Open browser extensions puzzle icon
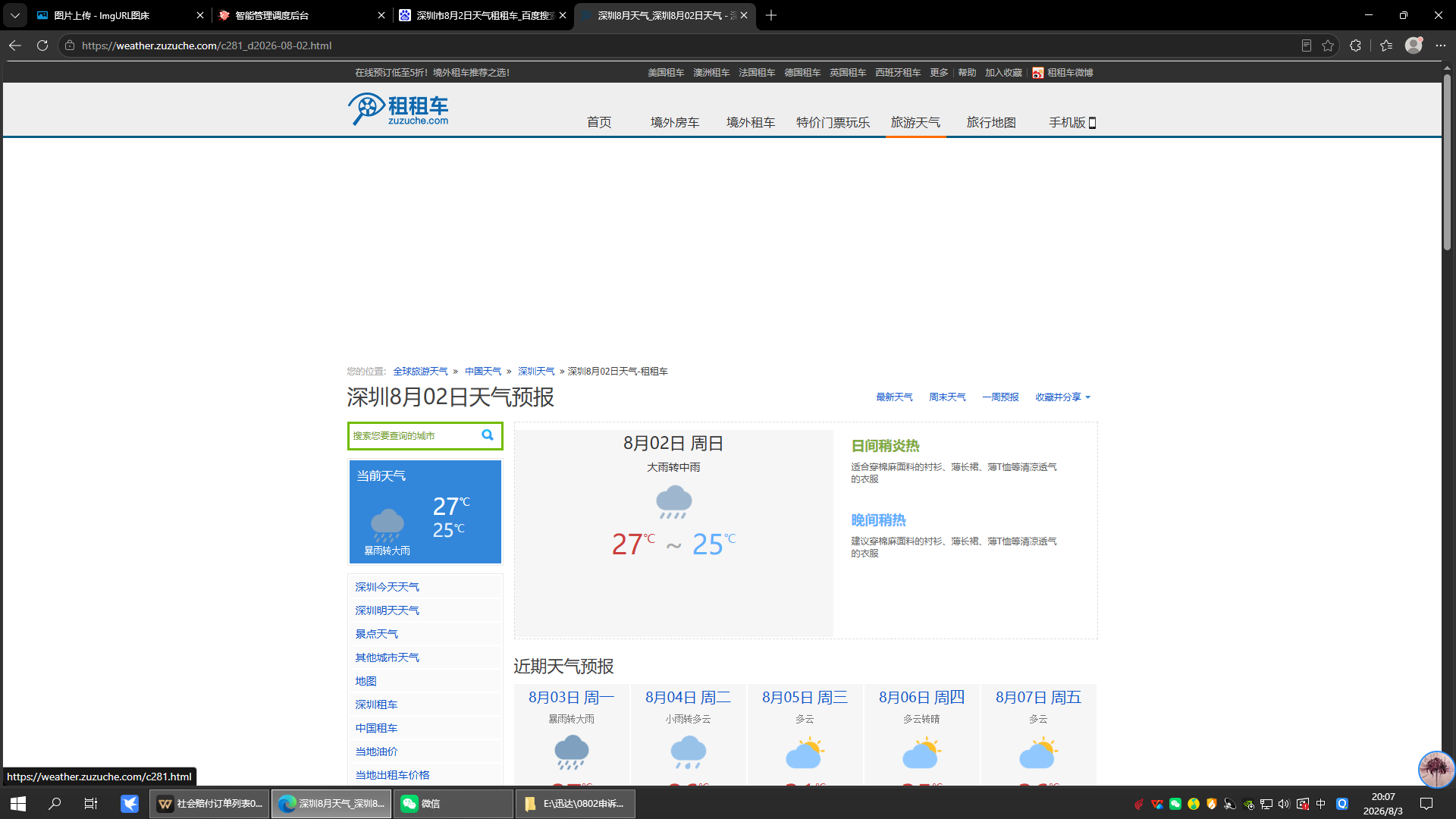This screenshot has height=819, width=1456. pos(1356,45)
